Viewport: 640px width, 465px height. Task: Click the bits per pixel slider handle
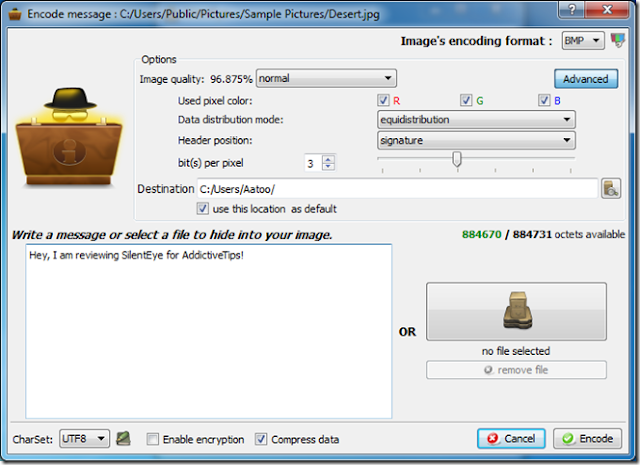coord(457,159)
